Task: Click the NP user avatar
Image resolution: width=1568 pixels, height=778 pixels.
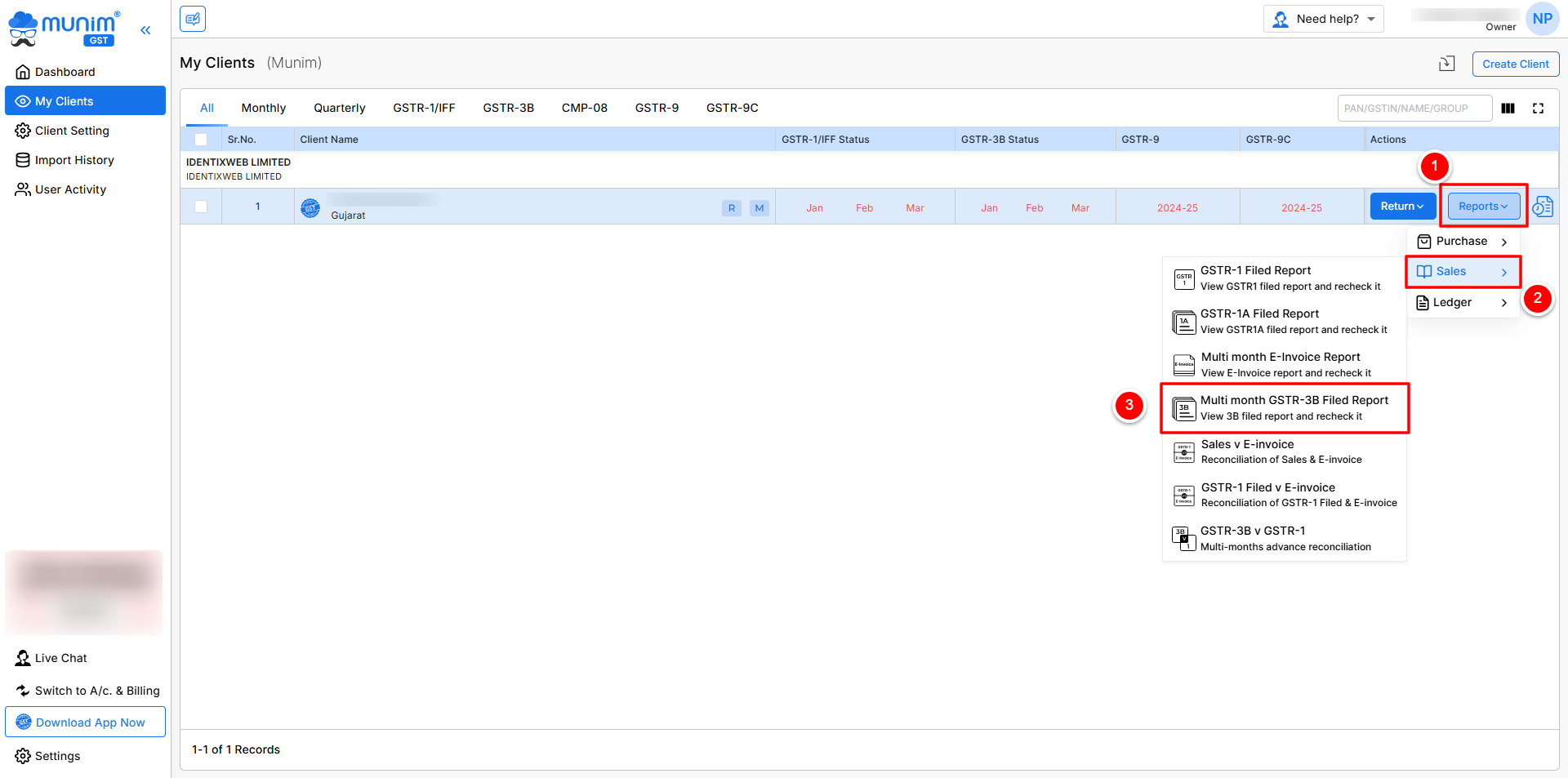Action: (x=1542, y=19)
